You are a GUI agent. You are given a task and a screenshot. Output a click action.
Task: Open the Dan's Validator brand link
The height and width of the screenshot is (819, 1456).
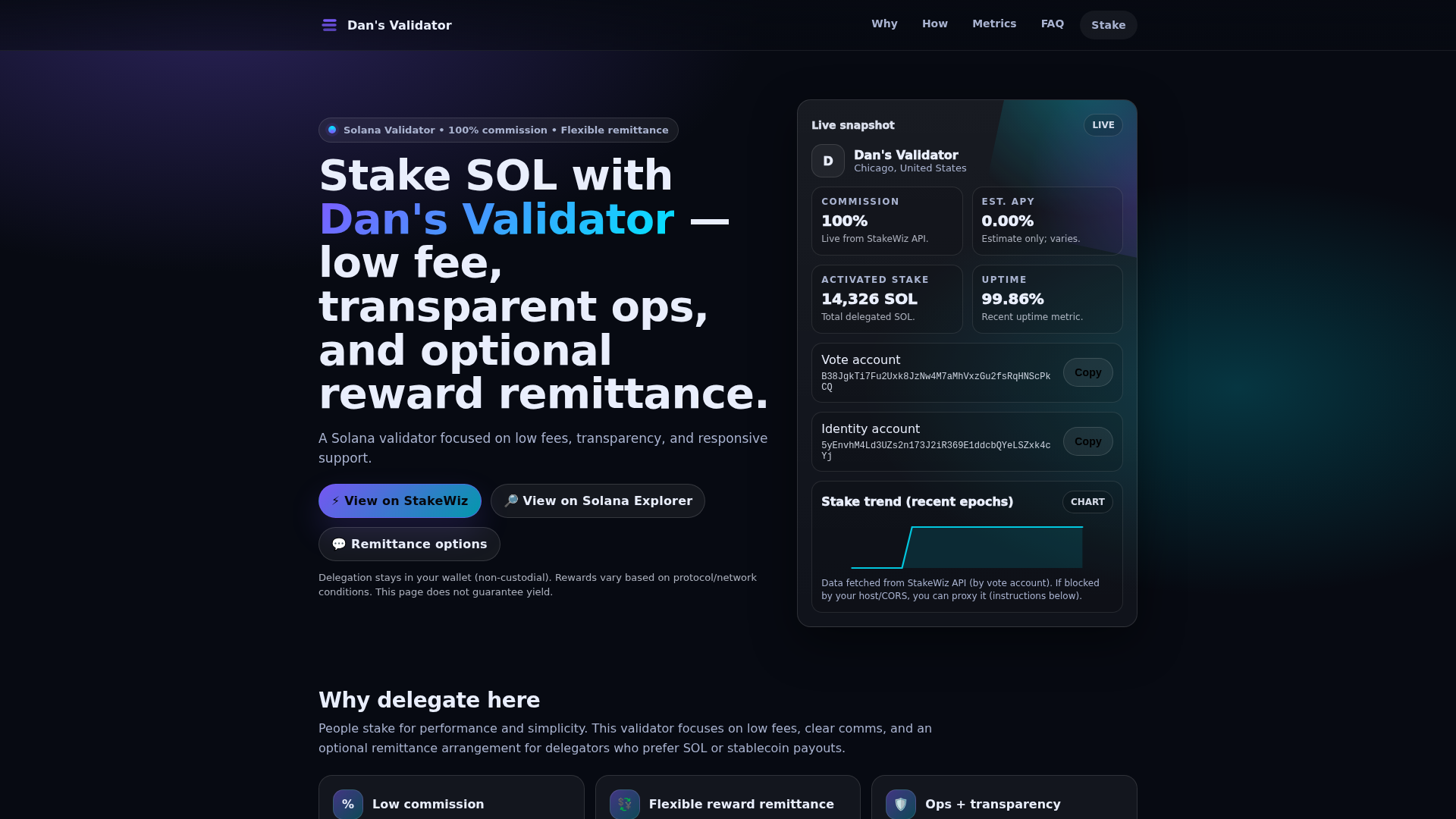coord(387,25)
